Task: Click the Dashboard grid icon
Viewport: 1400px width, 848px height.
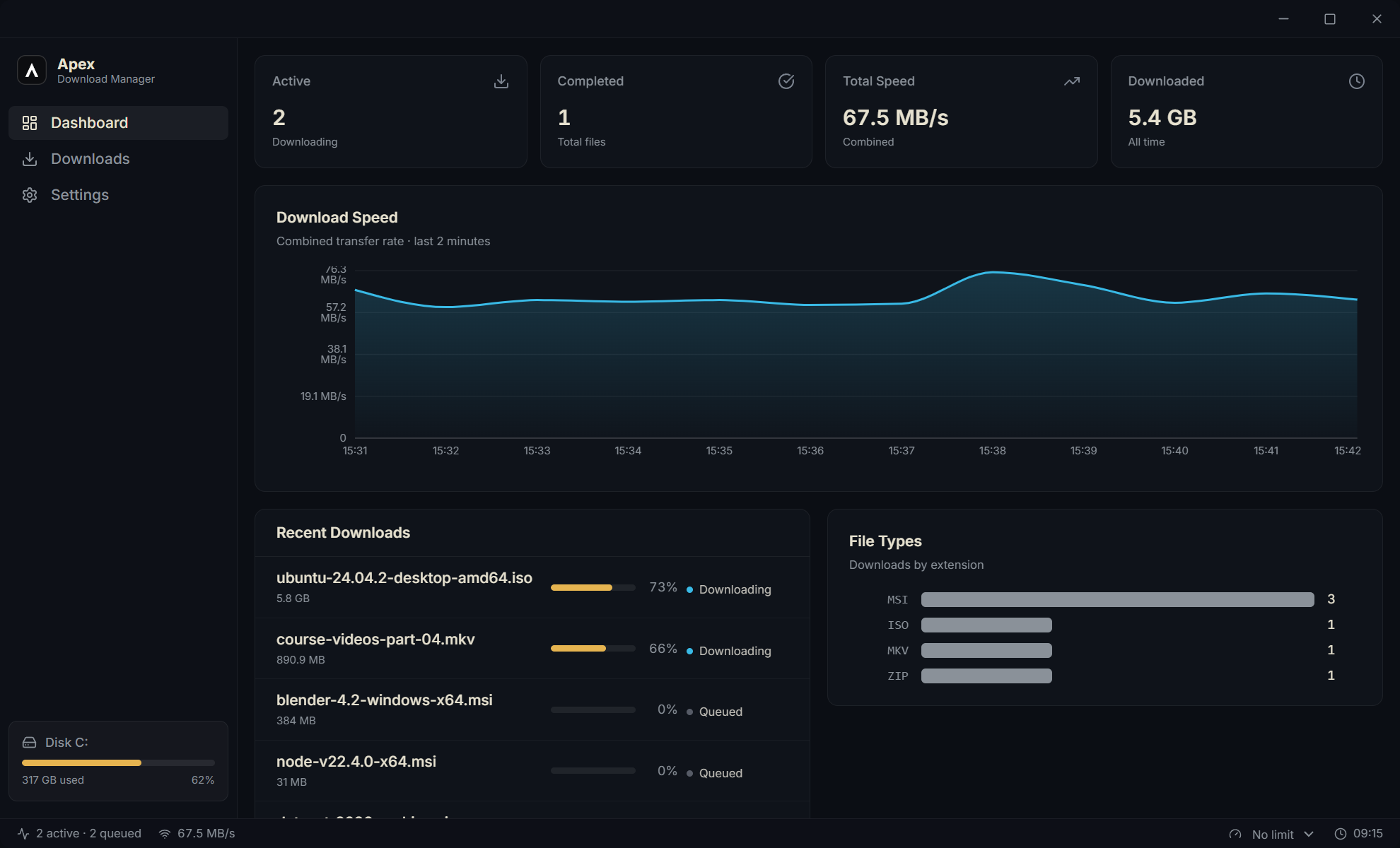Action: point(30,123)
